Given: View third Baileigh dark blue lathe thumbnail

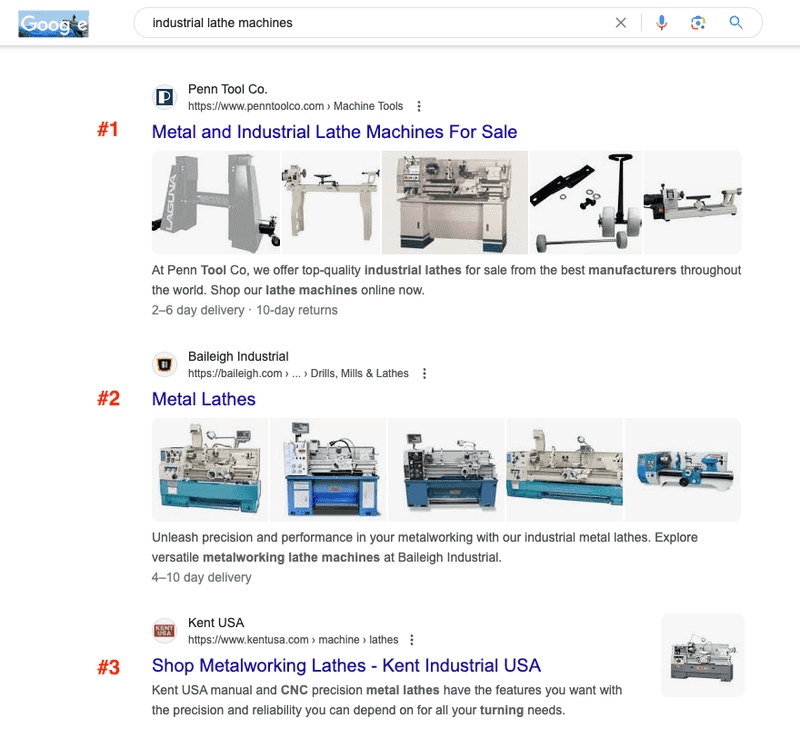Looking at the screenshot, I should click(x=446, y=470).
